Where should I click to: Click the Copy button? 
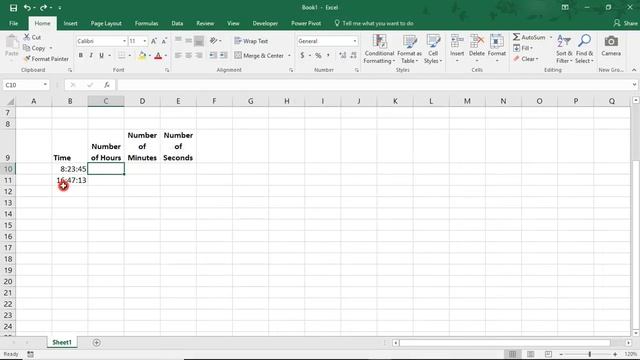[x=35, y=48]
